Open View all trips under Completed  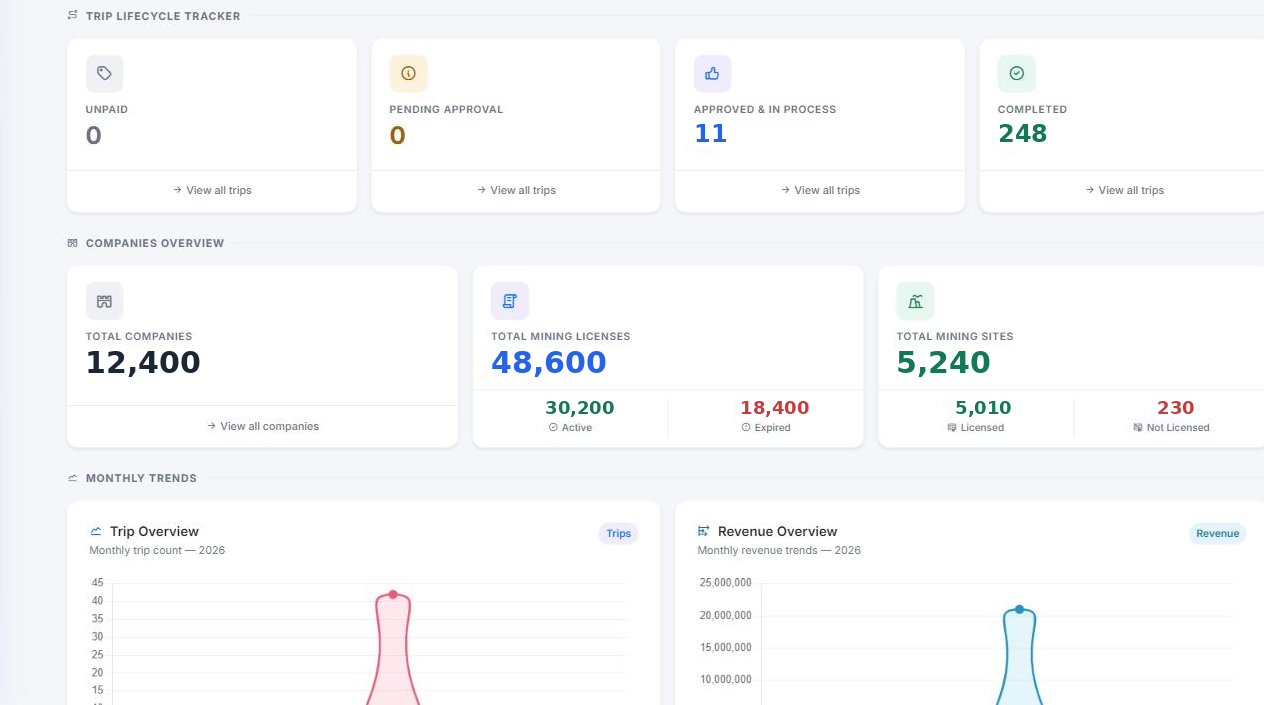tap(1124, 190)
